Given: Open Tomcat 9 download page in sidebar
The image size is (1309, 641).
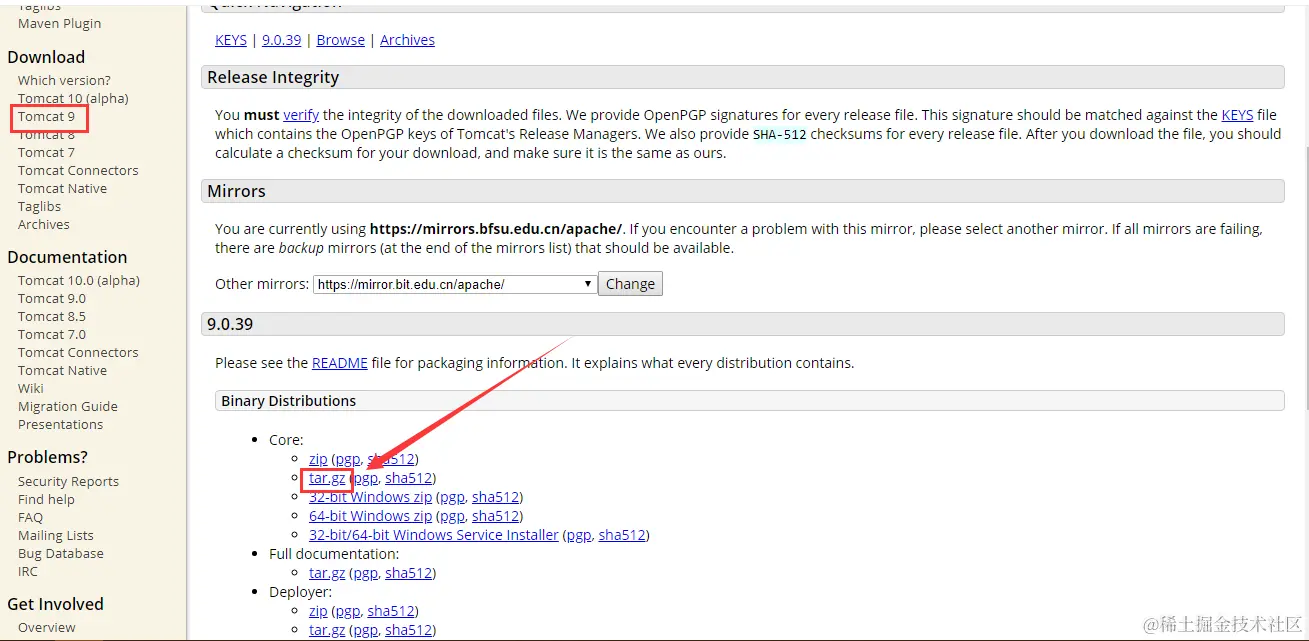Looking at the screenshot, I should click(x=46, y=117).
